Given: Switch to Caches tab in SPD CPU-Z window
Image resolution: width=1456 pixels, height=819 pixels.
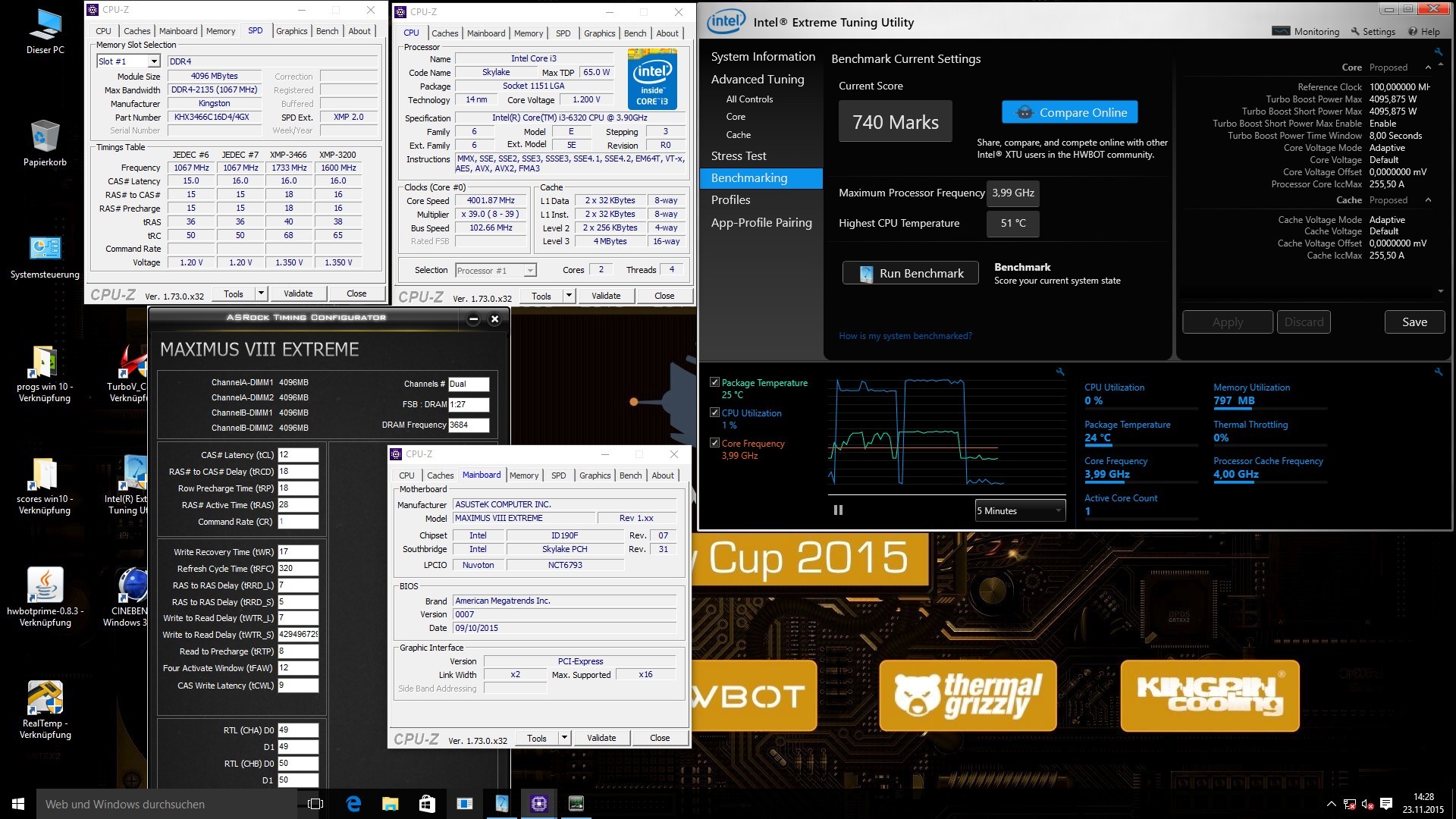Looking at the screenshot, I should [136, 31].
